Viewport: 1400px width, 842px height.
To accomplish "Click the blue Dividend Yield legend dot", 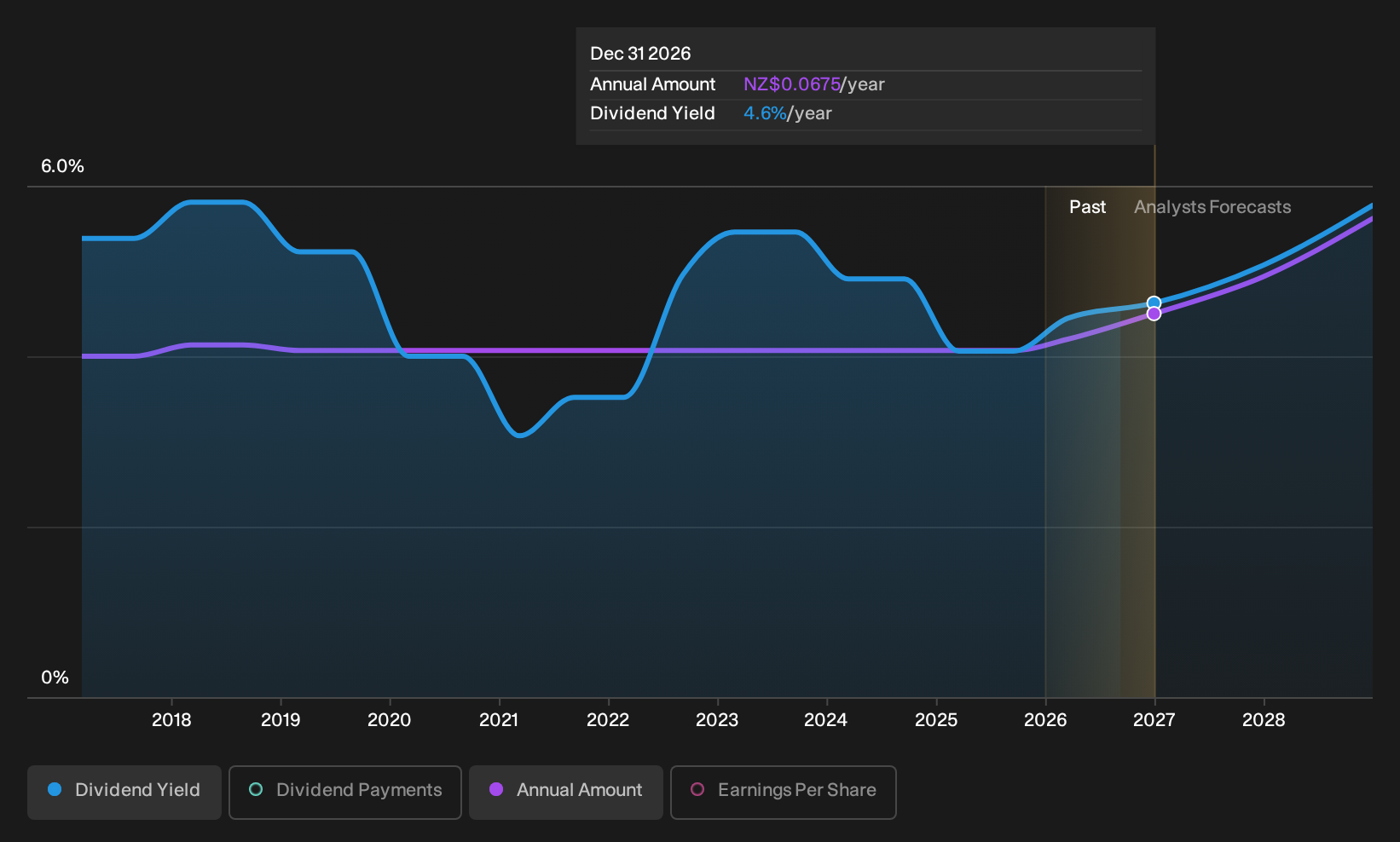I will tap(55, 790).
